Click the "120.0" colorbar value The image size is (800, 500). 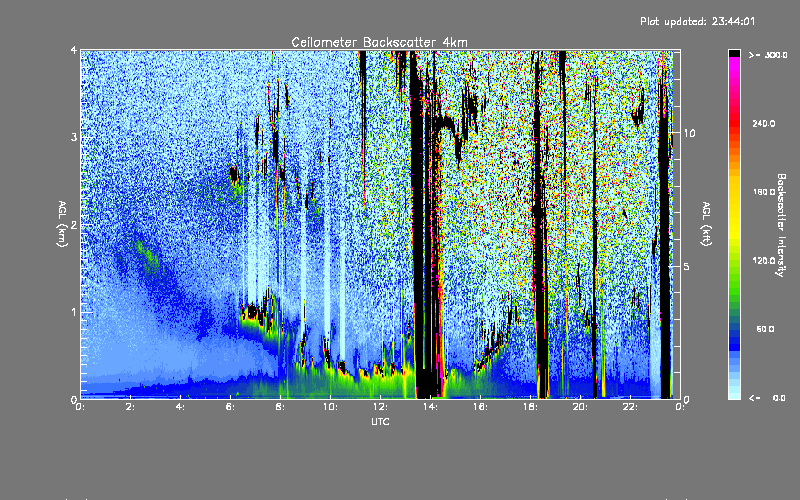click(764, 261)
